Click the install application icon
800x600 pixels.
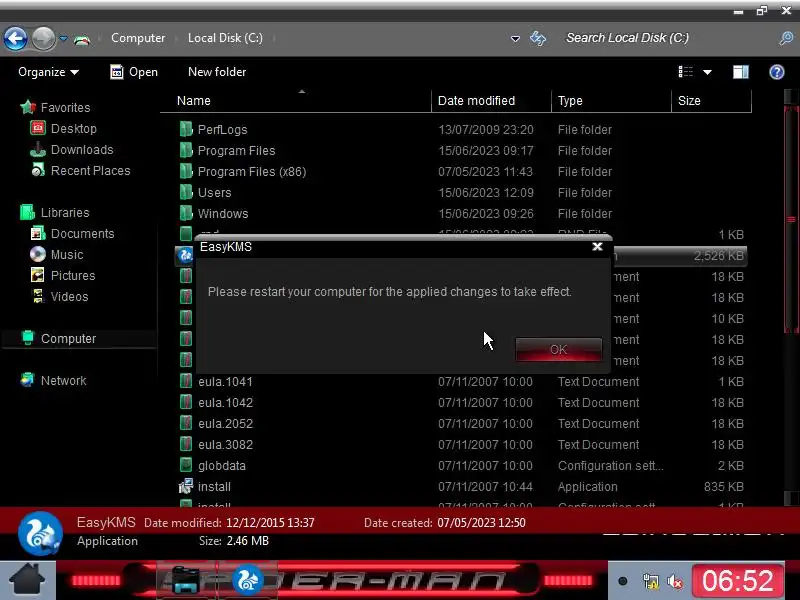coord(186,486)
